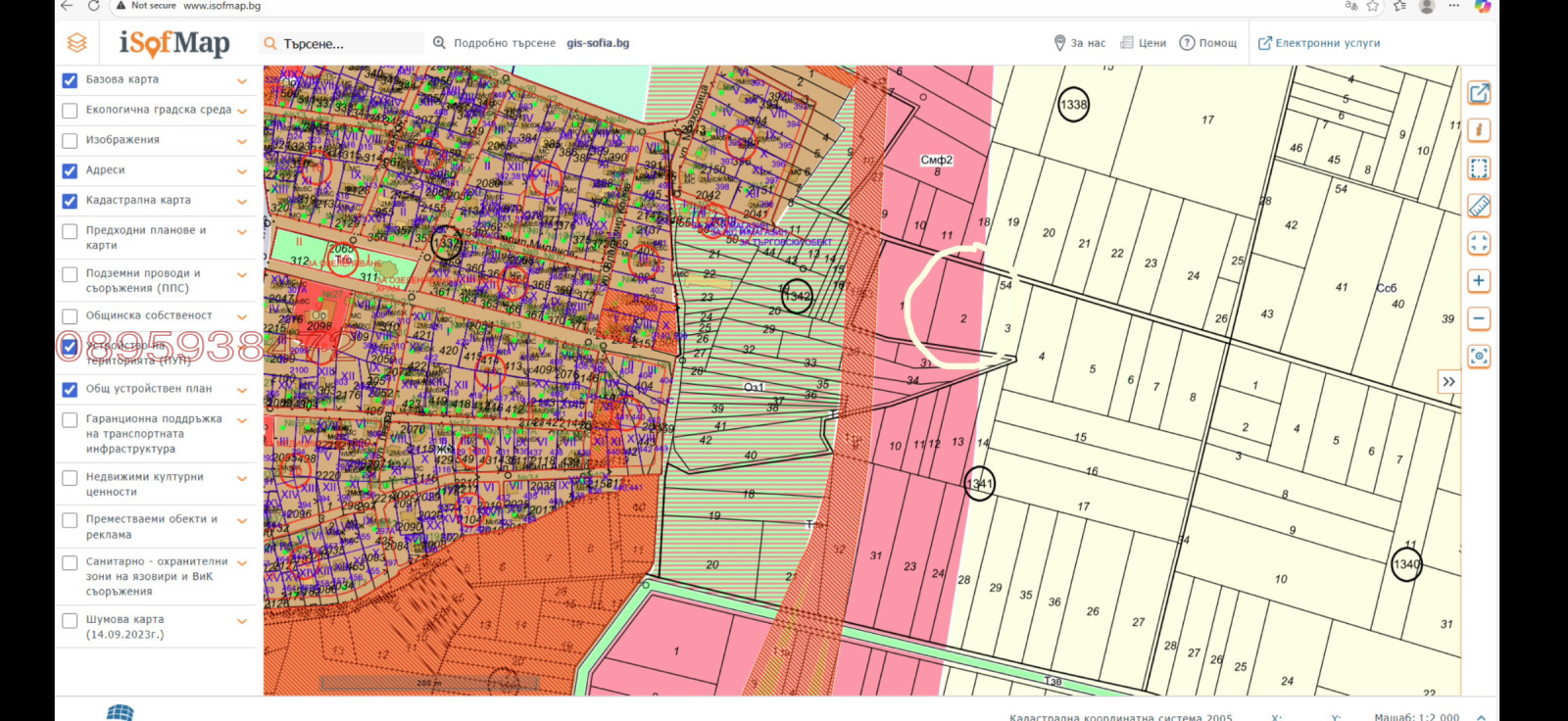This screenshot has width=1568, height=721.
Task: Open the share/export map tool
Action: point(1479,93)
